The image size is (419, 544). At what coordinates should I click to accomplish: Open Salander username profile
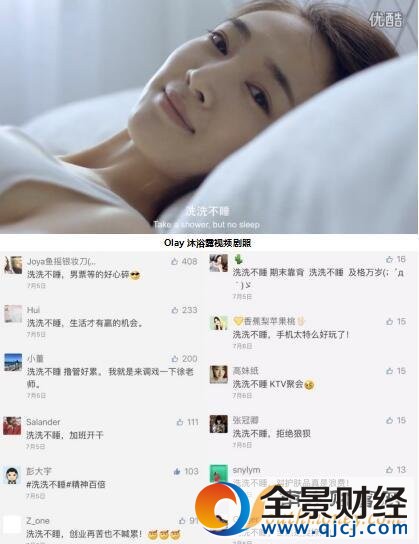43,422
